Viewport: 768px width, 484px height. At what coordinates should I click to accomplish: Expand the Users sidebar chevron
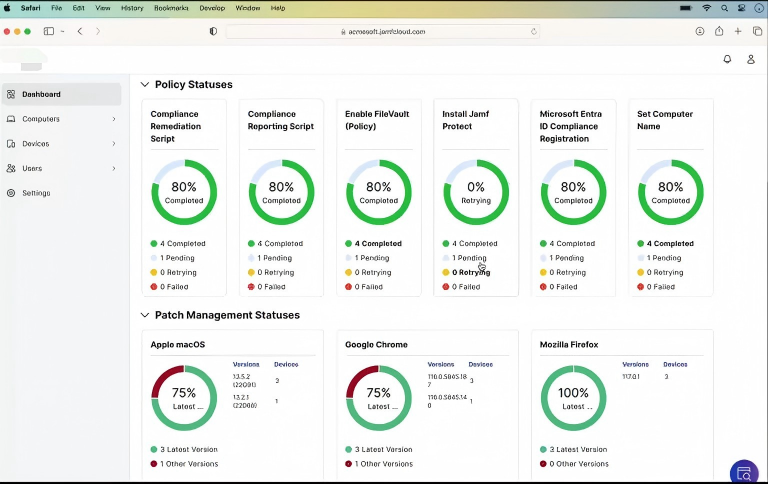(114, 169)
